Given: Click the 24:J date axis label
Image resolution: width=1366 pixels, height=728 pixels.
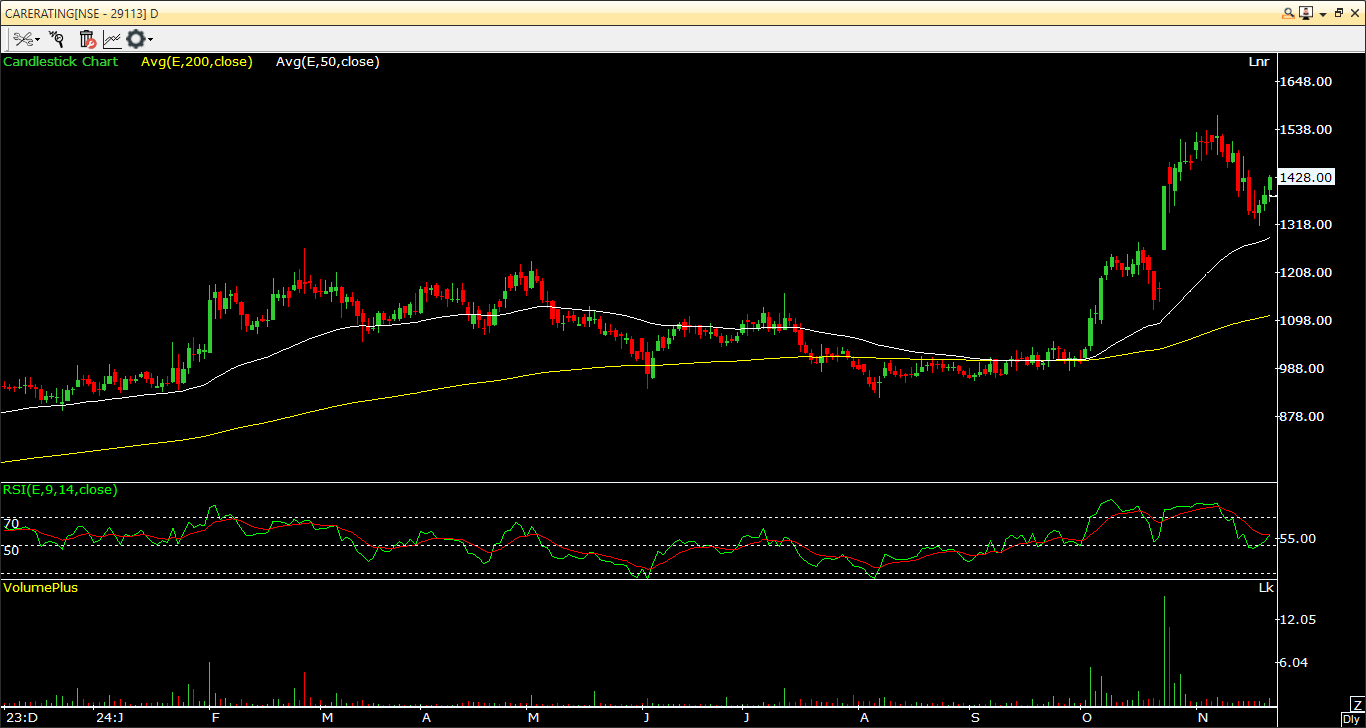Looking at the screenshot, I should pos(110,718).
